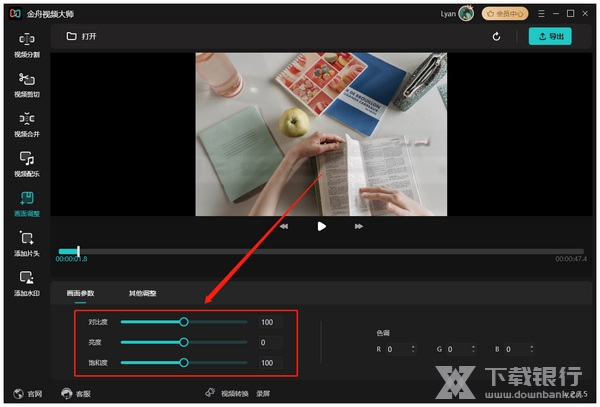
Task: Click the R color value stepper
Action: tap(413, 349)
